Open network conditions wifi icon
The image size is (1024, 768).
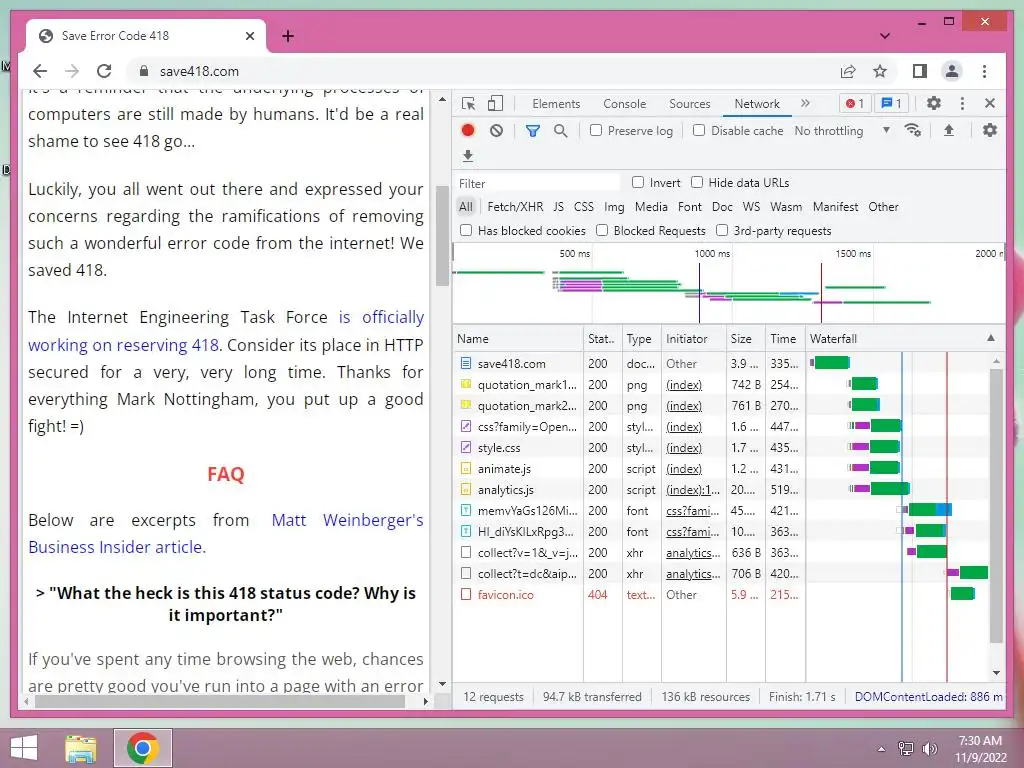click(913, 130)
